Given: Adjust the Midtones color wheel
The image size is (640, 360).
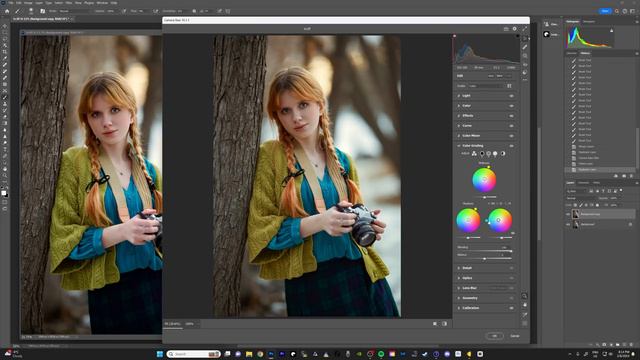Looking at the screenshot, I should pos(484,180).
